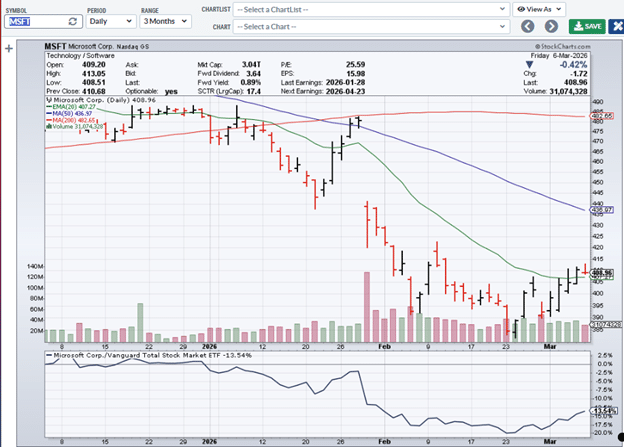624x447 pixels.
Task: Click the Volume 31,074,328 legend entry
Action: click(x=74, y=127)
